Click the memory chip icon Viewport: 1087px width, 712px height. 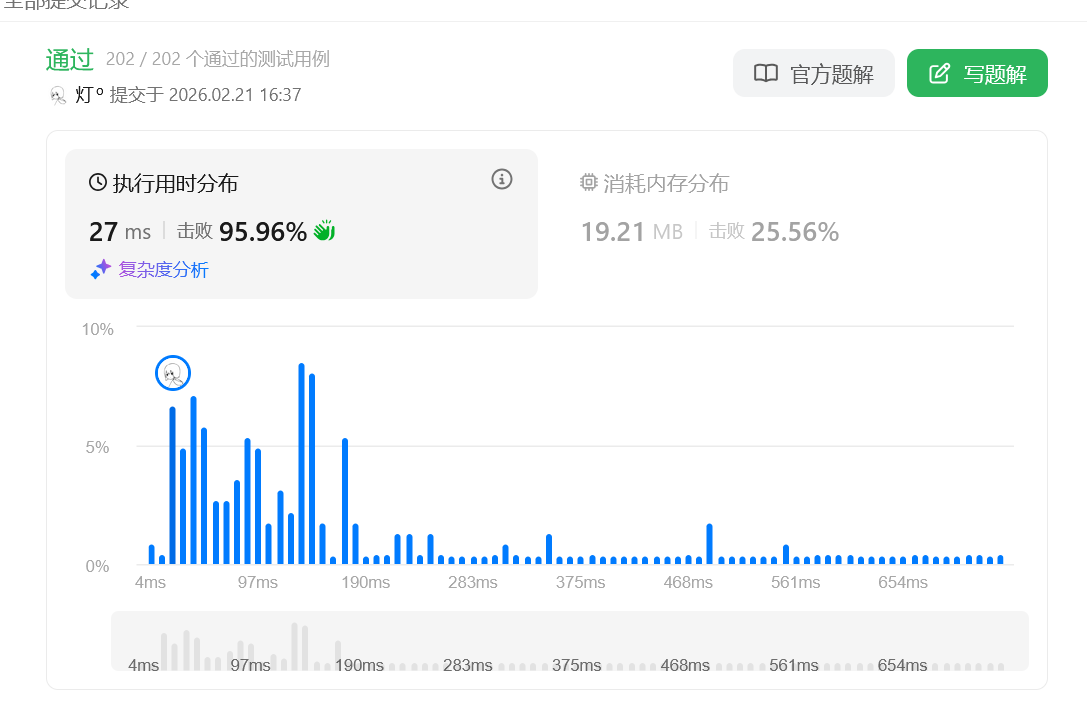click(x=589, y=183)
